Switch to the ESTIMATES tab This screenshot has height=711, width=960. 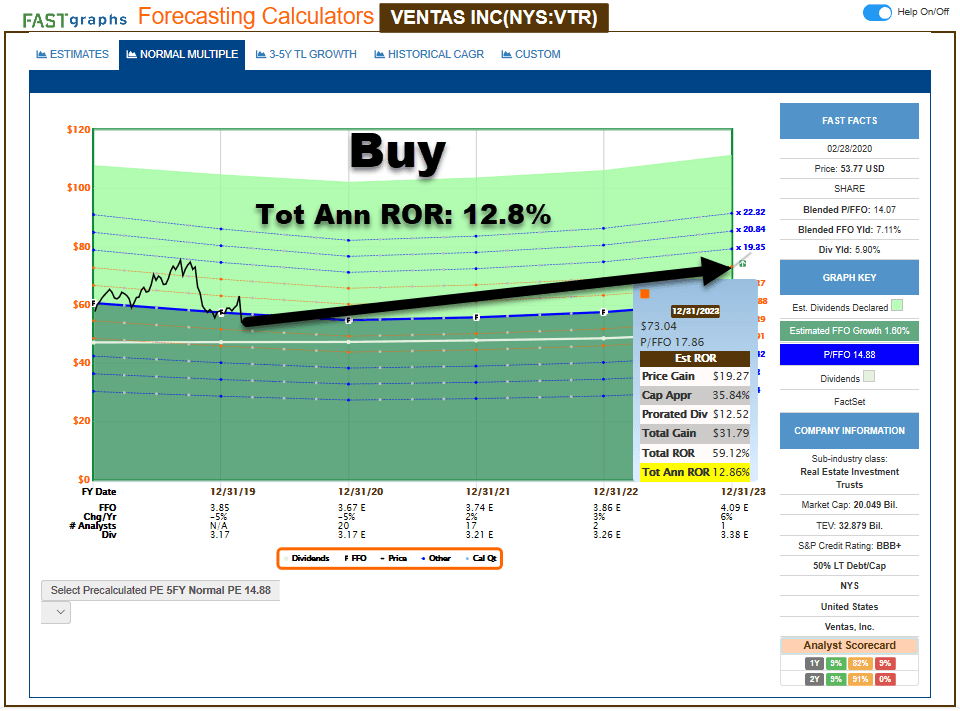coord(73,55)
